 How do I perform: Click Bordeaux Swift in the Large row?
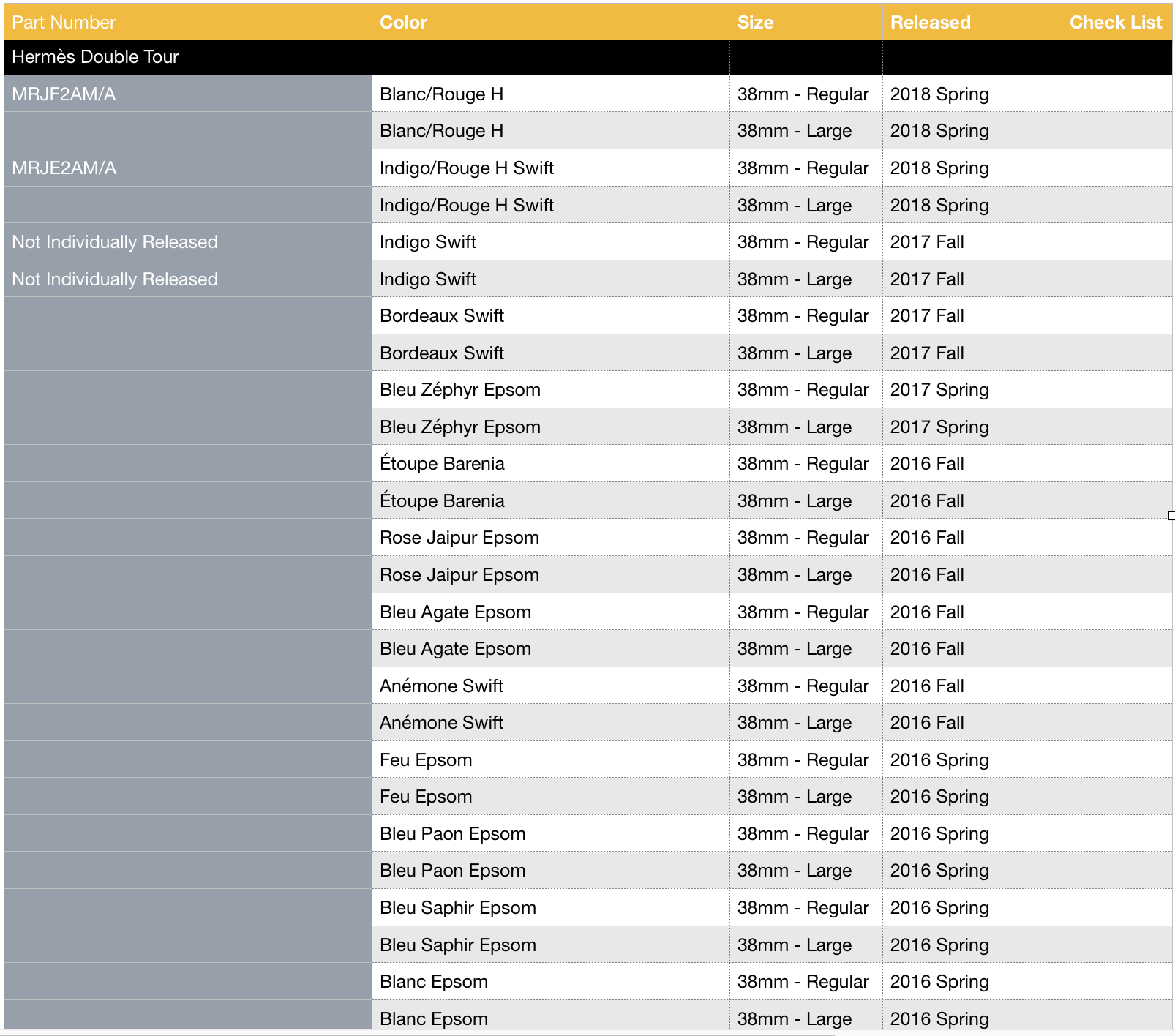[442, 353]
